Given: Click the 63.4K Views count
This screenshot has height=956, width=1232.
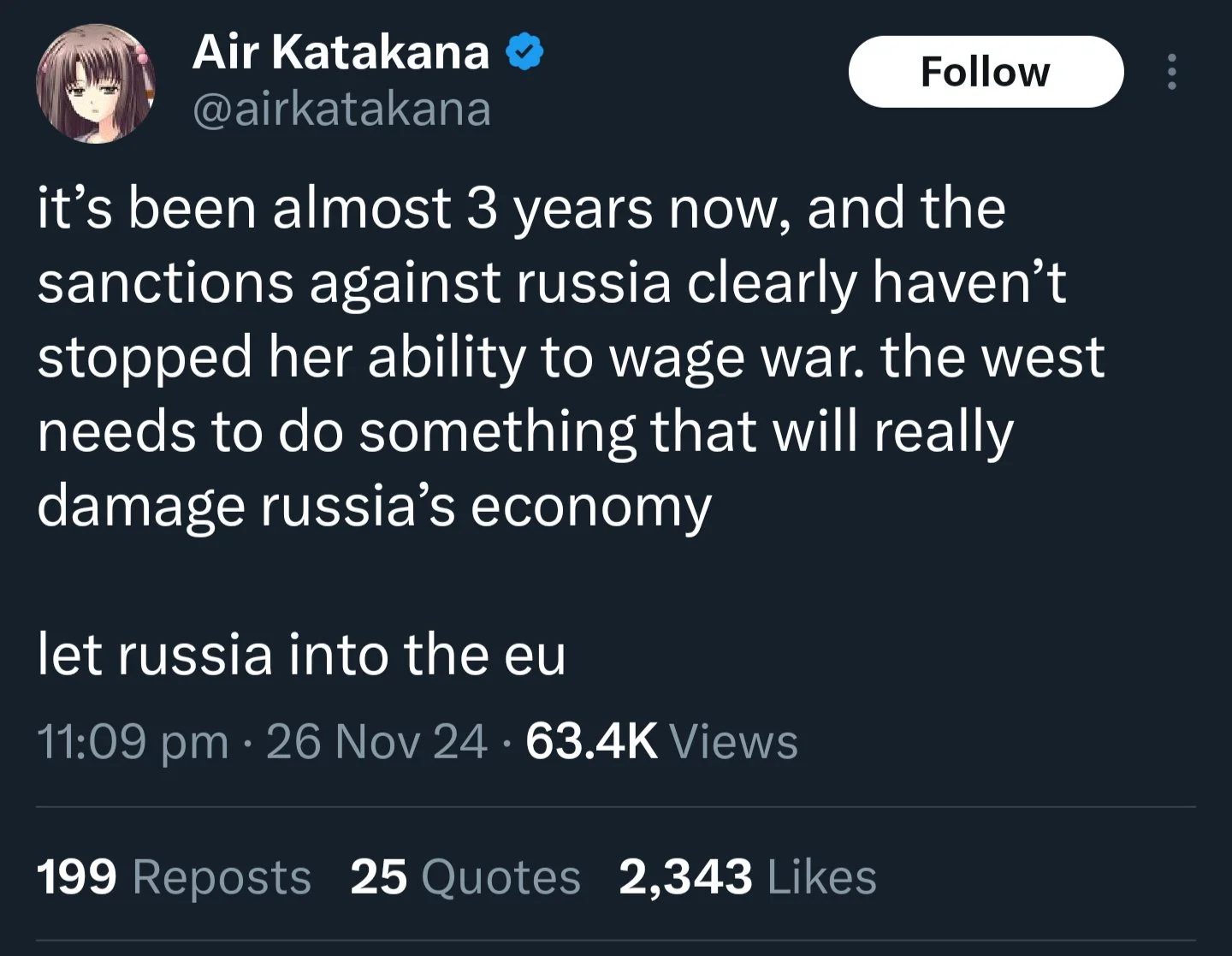Looking at the screenshot, I should pos(661,741).
